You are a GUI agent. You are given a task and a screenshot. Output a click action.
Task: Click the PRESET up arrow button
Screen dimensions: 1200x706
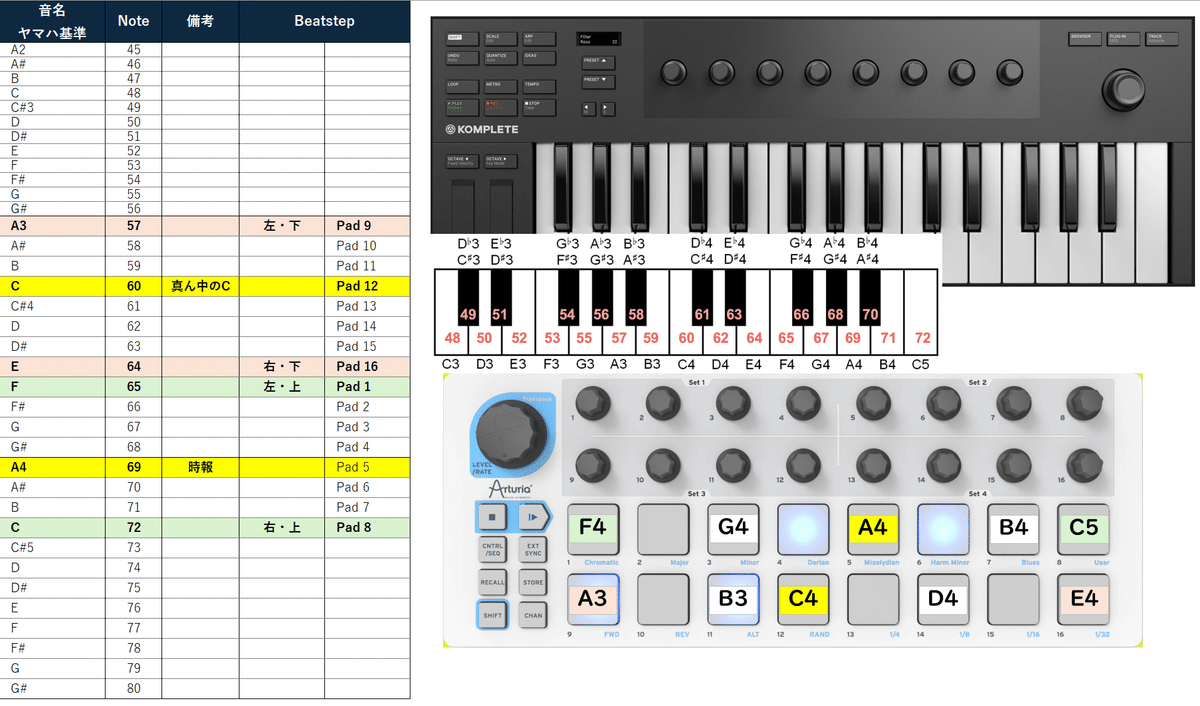pyautogui.click(x=596, y=61)
